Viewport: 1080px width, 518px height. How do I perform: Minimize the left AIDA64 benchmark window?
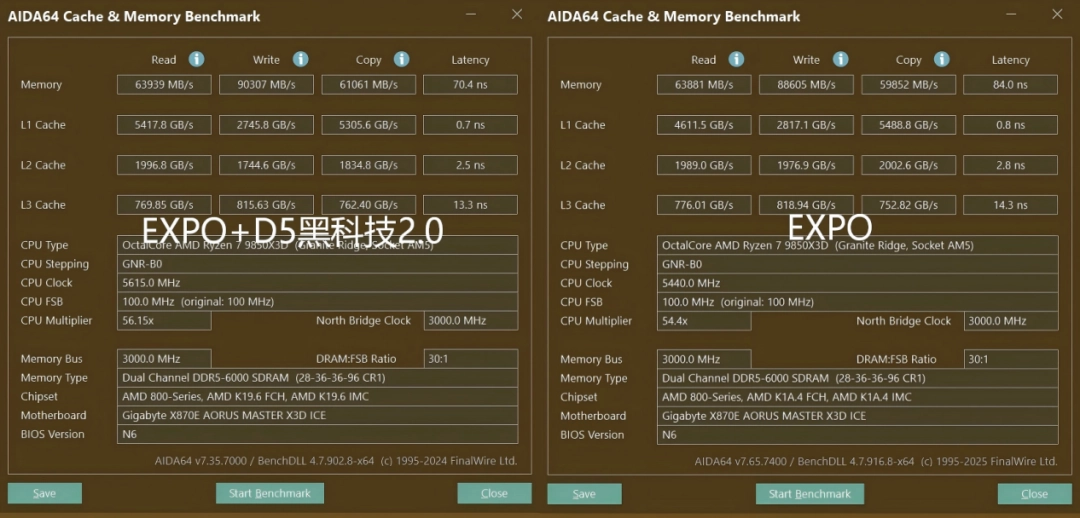[473, 15]
